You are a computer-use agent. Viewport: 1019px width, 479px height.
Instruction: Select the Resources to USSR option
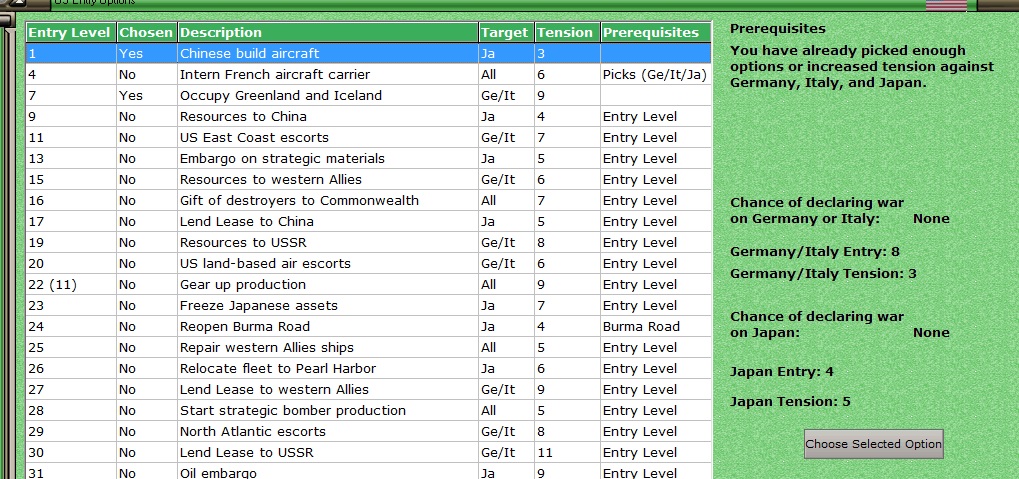368,242
